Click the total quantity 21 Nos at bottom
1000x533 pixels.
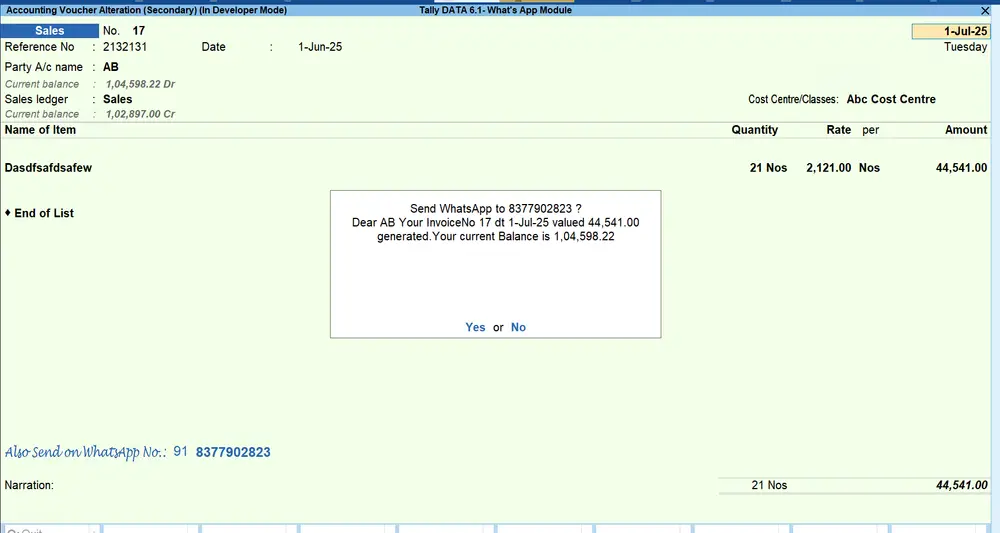click(769, 486)
